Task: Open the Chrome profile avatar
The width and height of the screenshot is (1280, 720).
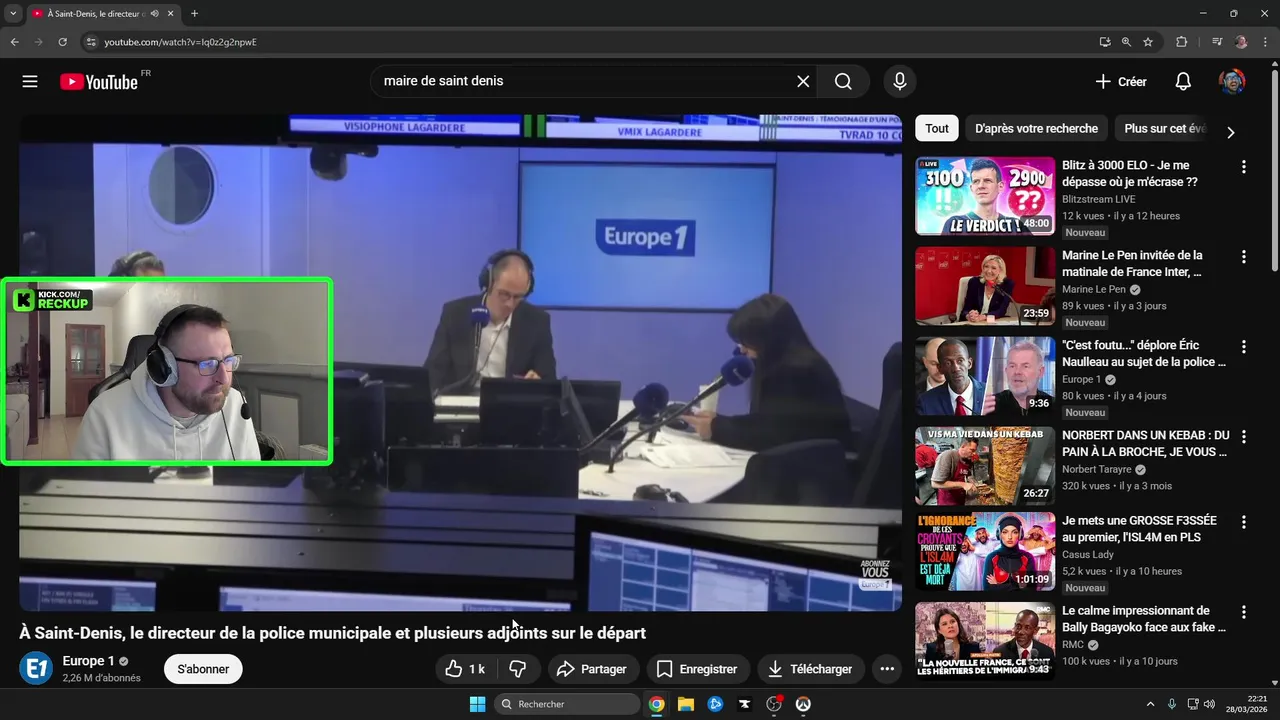Action: point(1241,42)
